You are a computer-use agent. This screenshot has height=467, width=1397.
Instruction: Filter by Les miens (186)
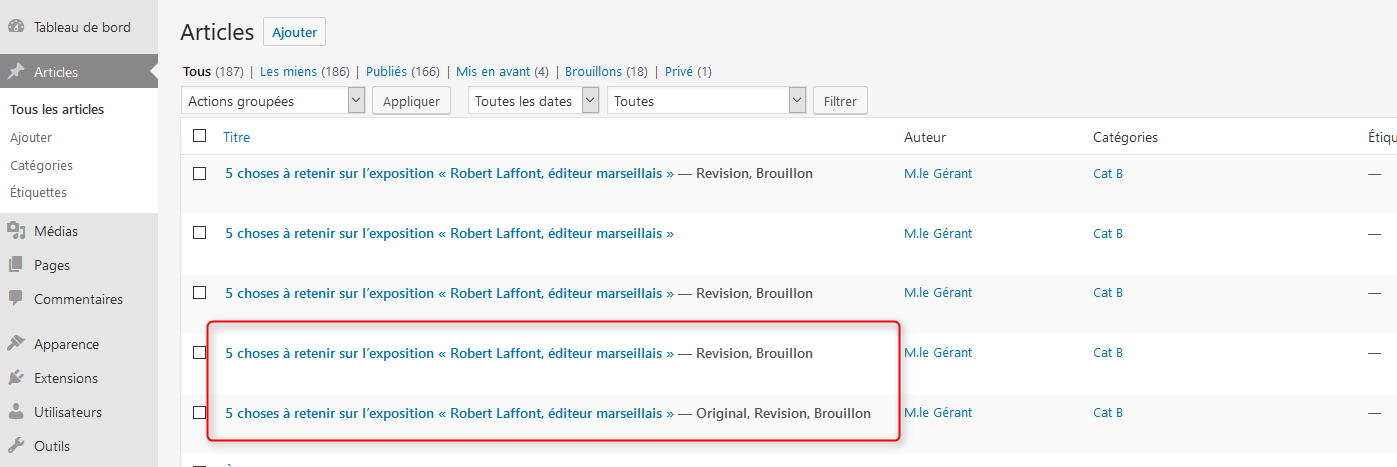(x=304, y=72)
